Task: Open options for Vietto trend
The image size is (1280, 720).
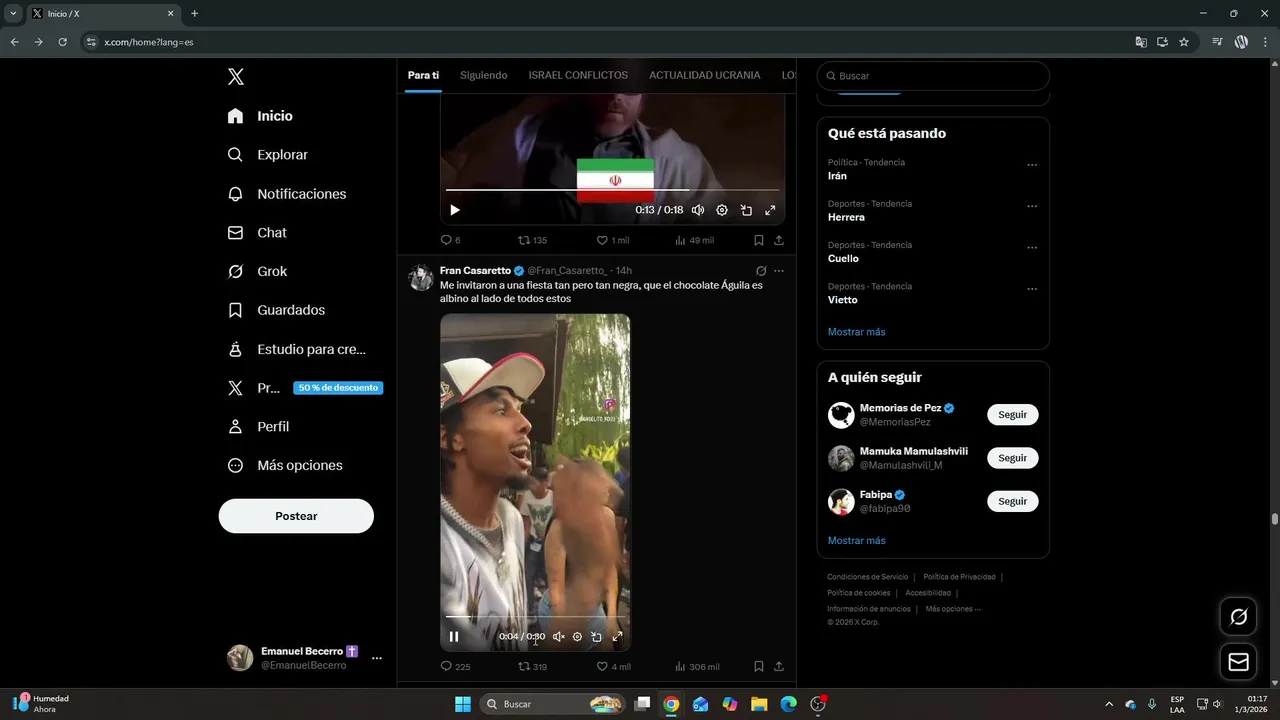Action: [1032, 289]
